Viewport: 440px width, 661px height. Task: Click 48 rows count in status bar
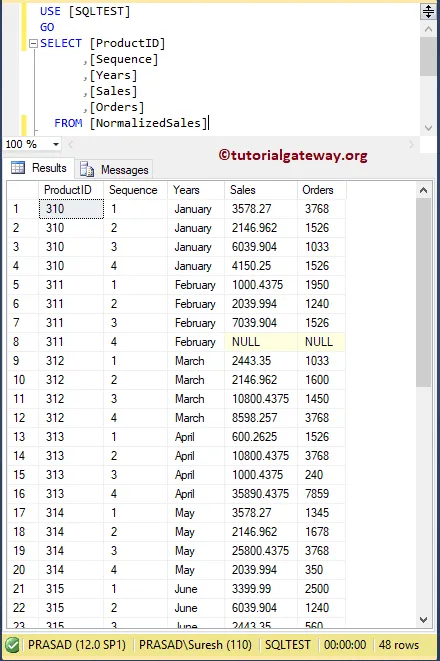point(399,645)
